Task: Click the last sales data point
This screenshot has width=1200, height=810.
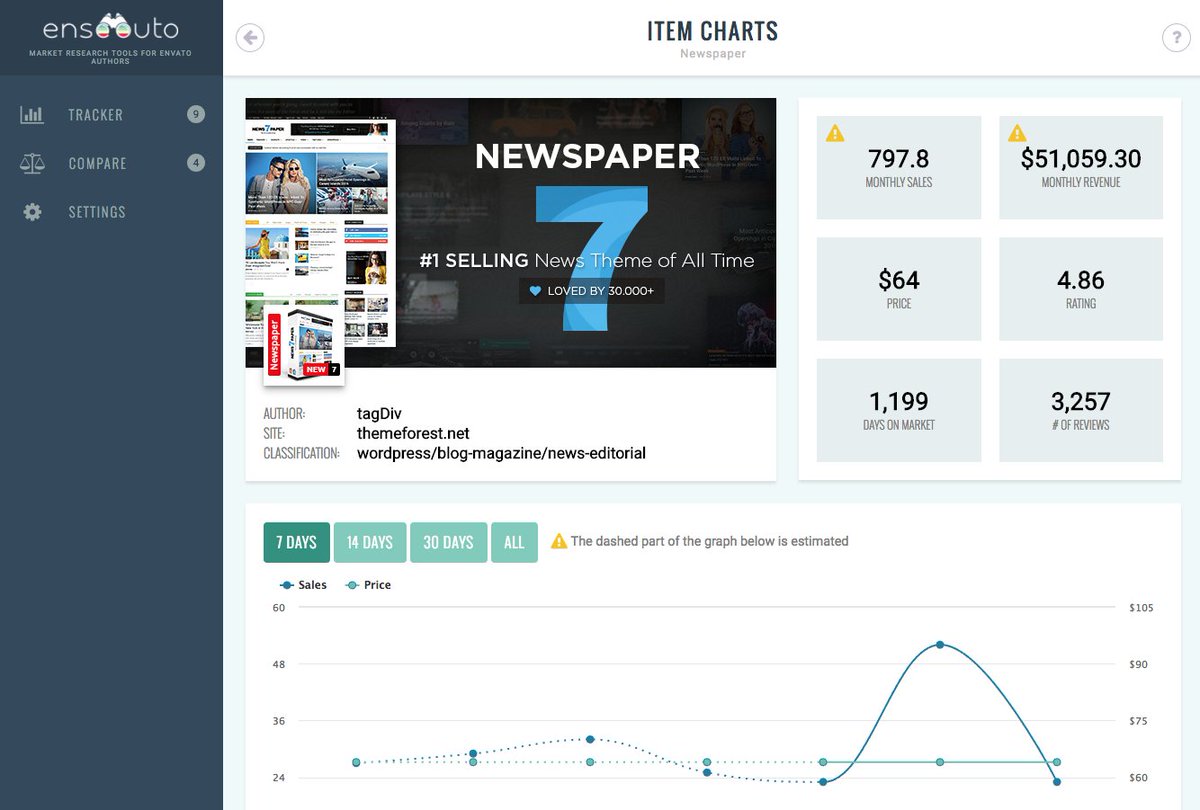Action: (1057, 781)
